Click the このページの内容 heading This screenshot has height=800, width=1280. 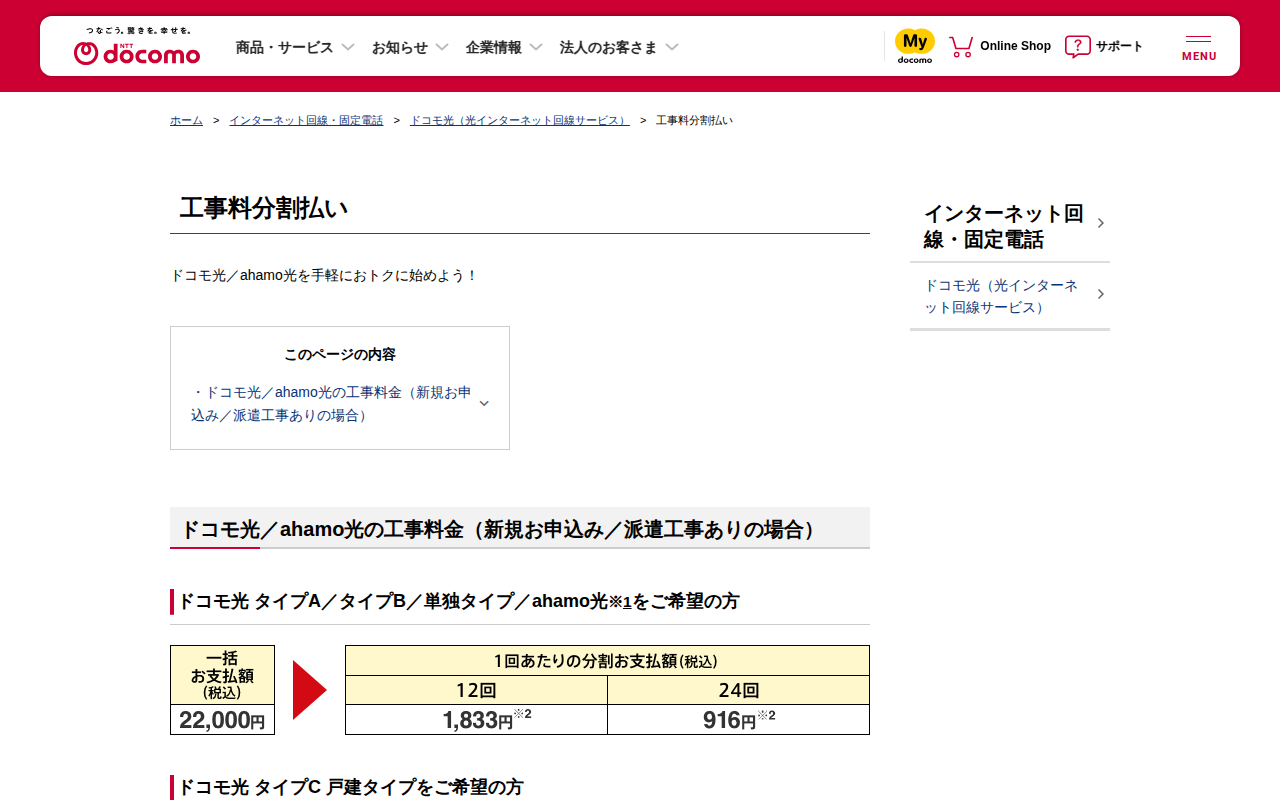point(340,354)
